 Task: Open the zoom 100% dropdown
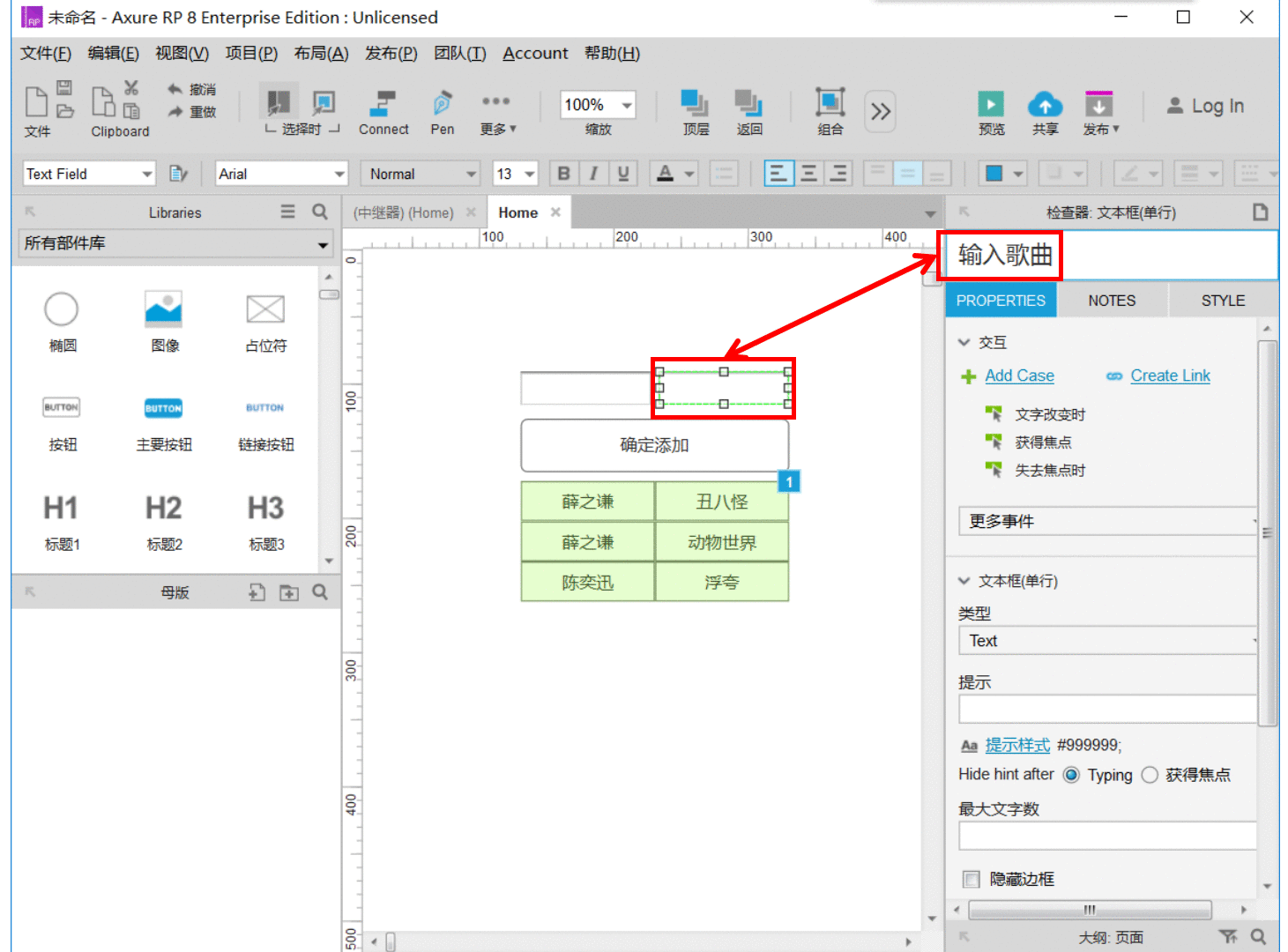[x=598, y=105]
